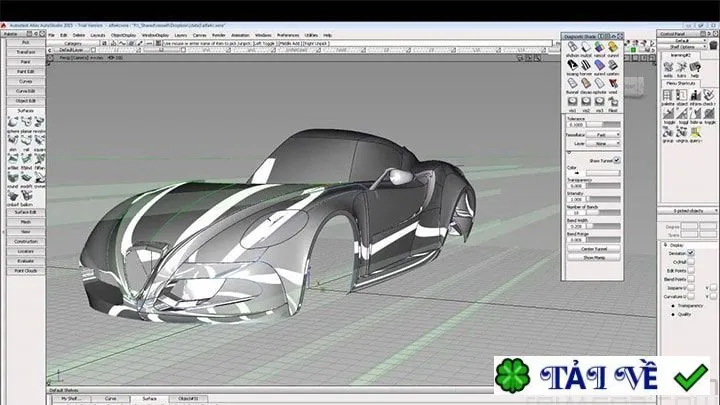Open the Render menu
The image size is (720, 405).
click(219, 35)
